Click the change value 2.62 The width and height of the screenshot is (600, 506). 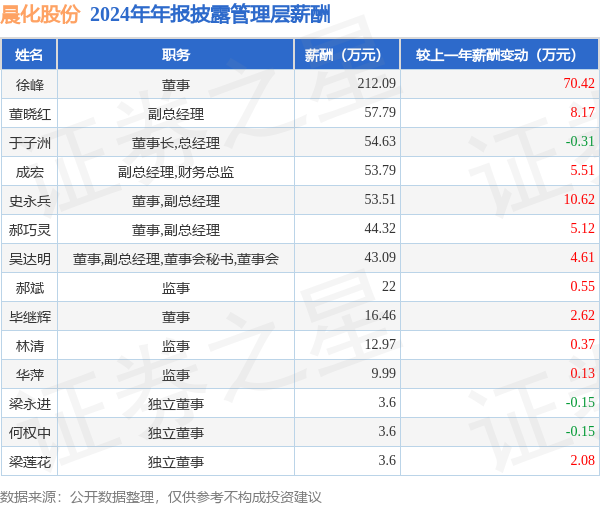pos(582,316)
